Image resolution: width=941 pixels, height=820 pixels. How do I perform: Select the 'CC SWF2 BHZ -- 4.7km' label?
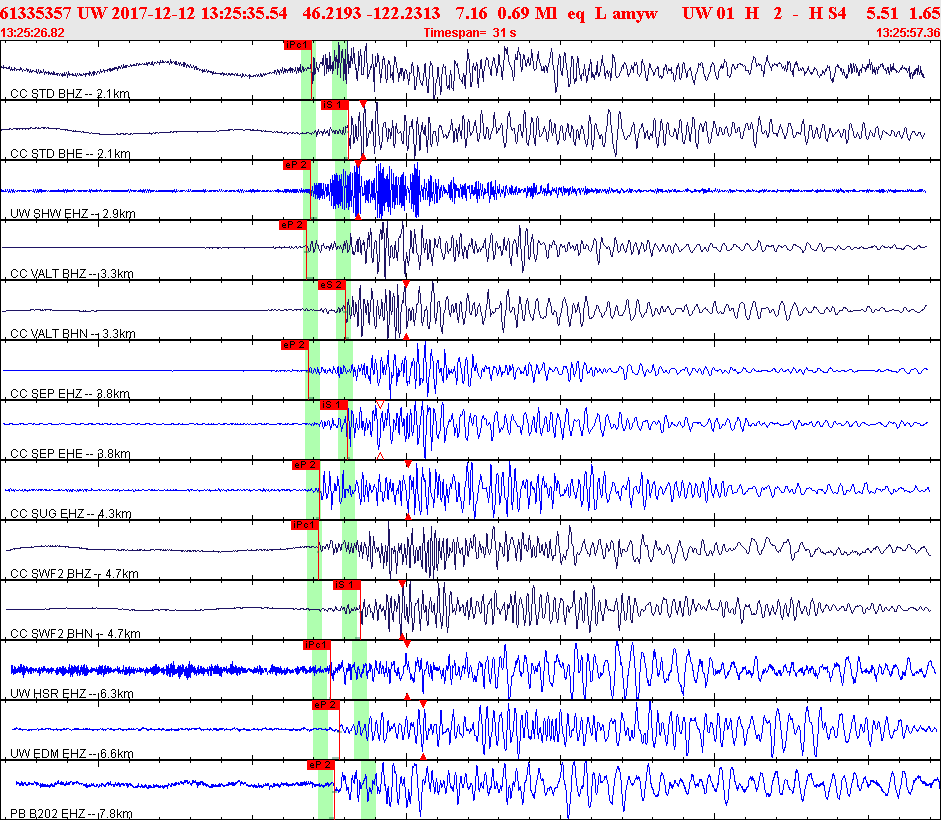74,574
